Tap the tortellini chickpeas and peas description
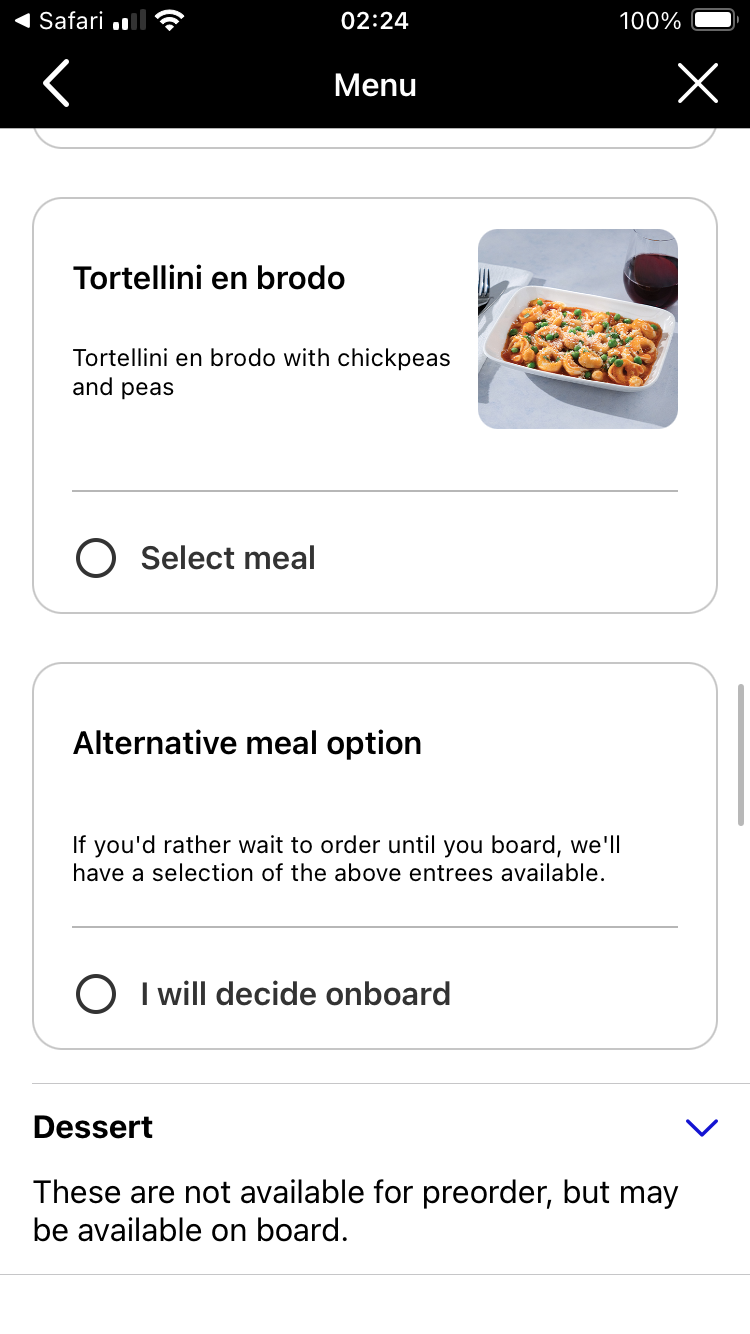Image resolution: width=750 pixels, height=1334 pixels. [x=261, y=372]
